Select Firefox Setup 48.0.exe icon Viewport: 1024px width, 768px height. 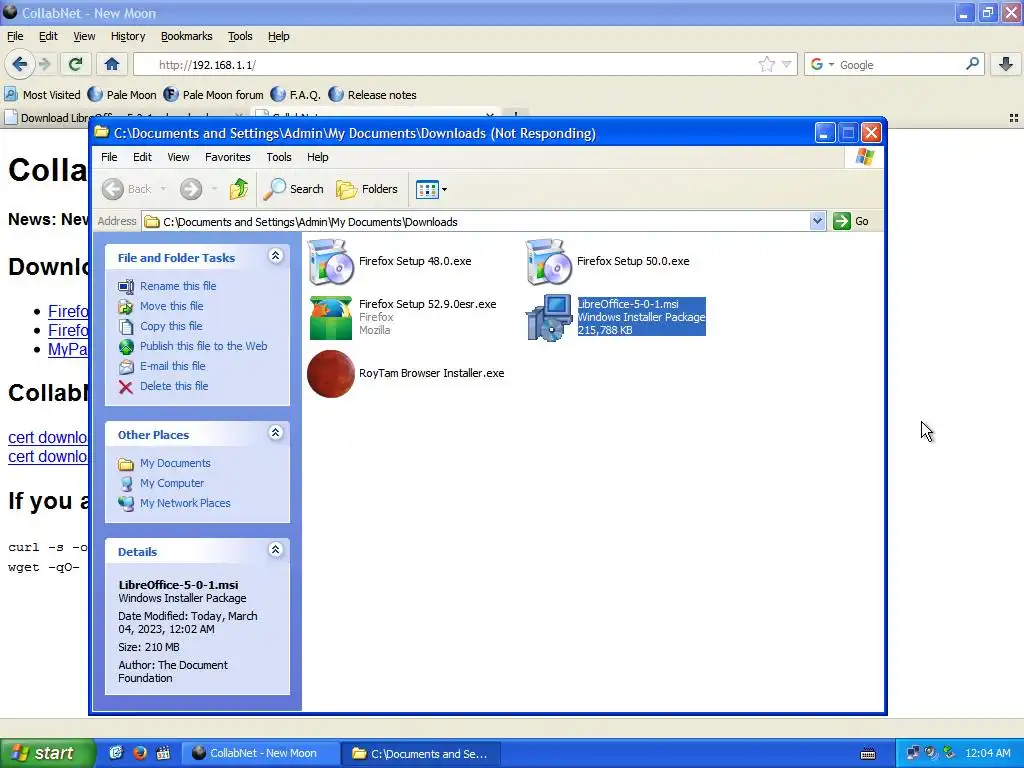point(330,261)
